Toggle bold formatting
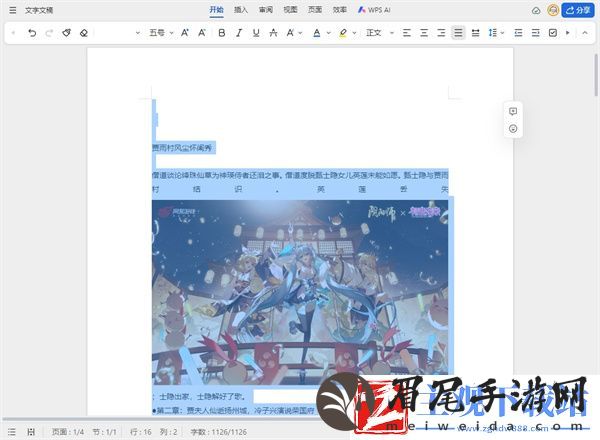Image resolution: width=600 pixels, height=440 pixels. 222,33
